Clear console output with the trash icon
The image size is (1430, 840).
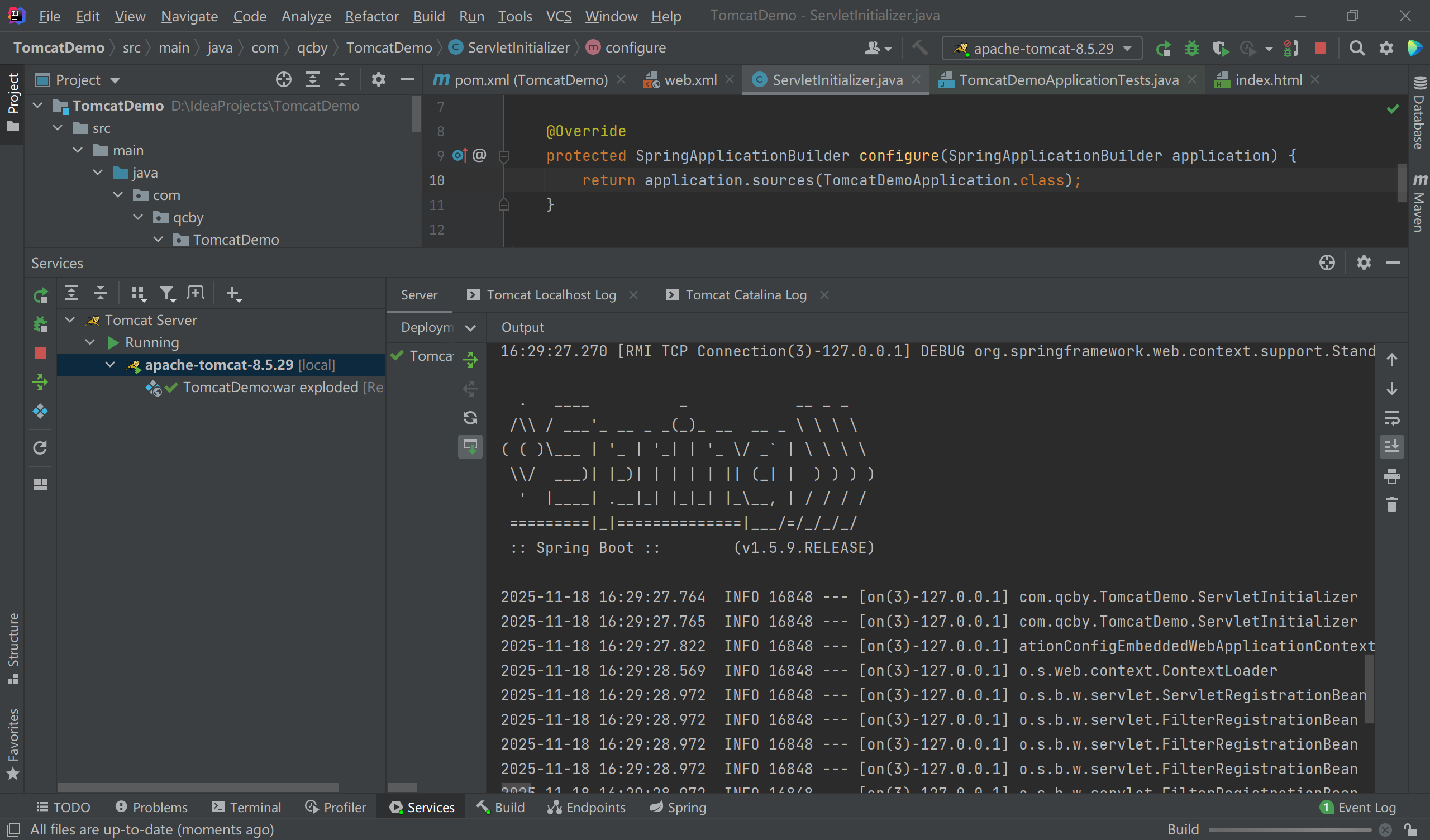pos(1391,504)
